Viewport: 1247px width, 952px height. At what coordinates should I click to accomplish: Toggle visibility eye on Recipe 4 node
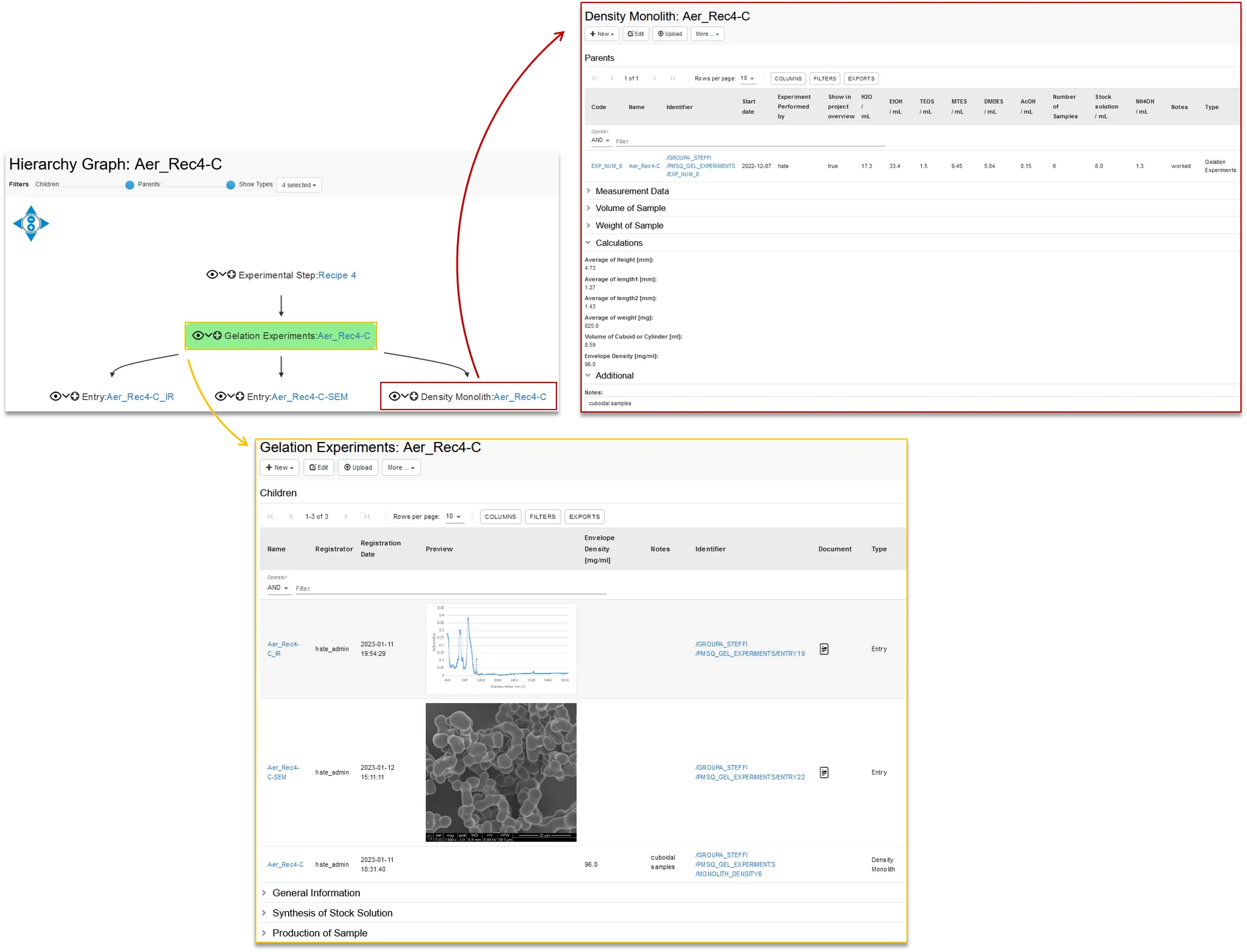tap(212, 275)
